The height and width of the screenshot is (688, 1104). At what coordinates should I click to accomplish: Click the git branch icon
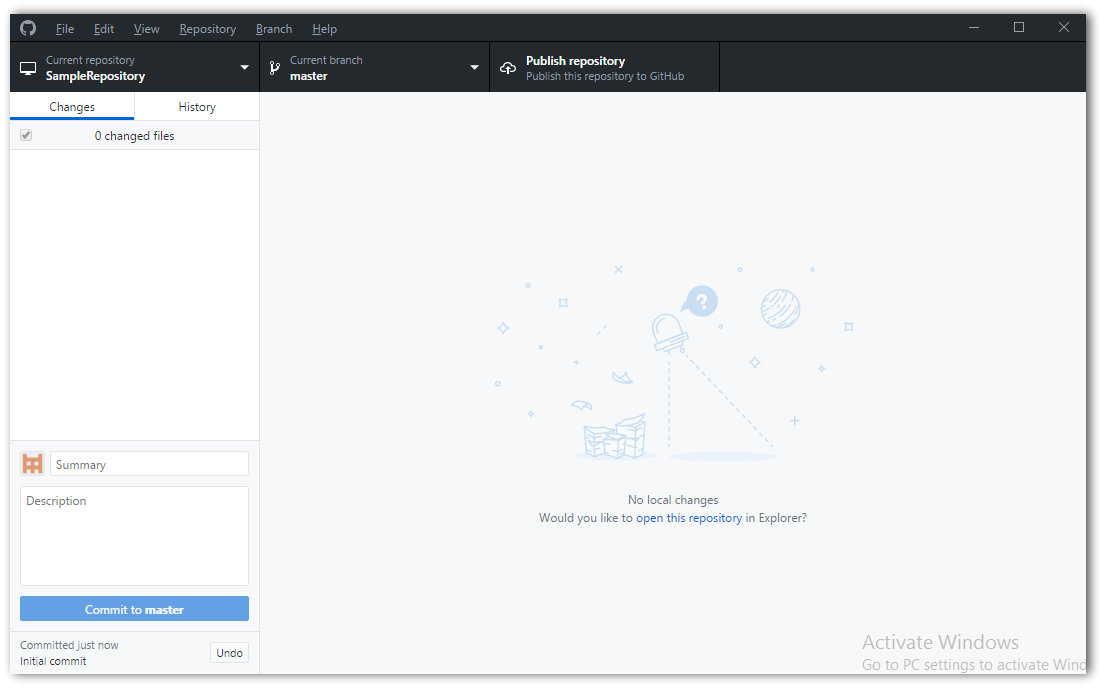pos(275,68)
